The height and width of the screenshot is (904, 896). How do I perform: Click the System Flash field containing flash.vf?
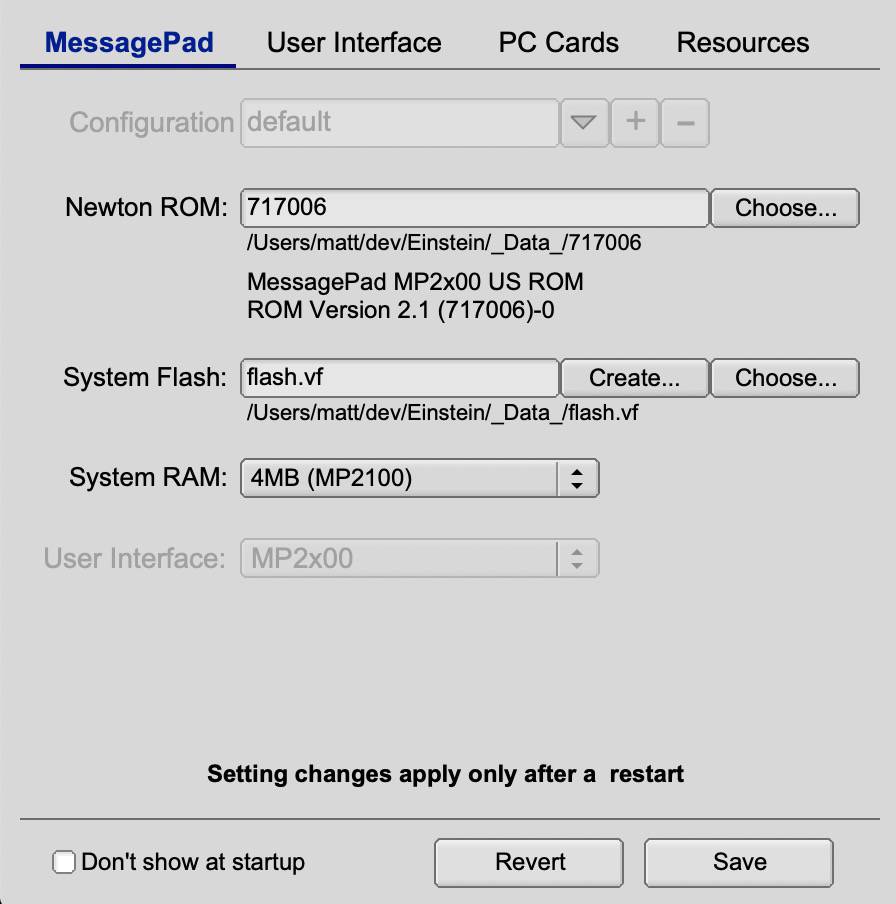(399, 378)
